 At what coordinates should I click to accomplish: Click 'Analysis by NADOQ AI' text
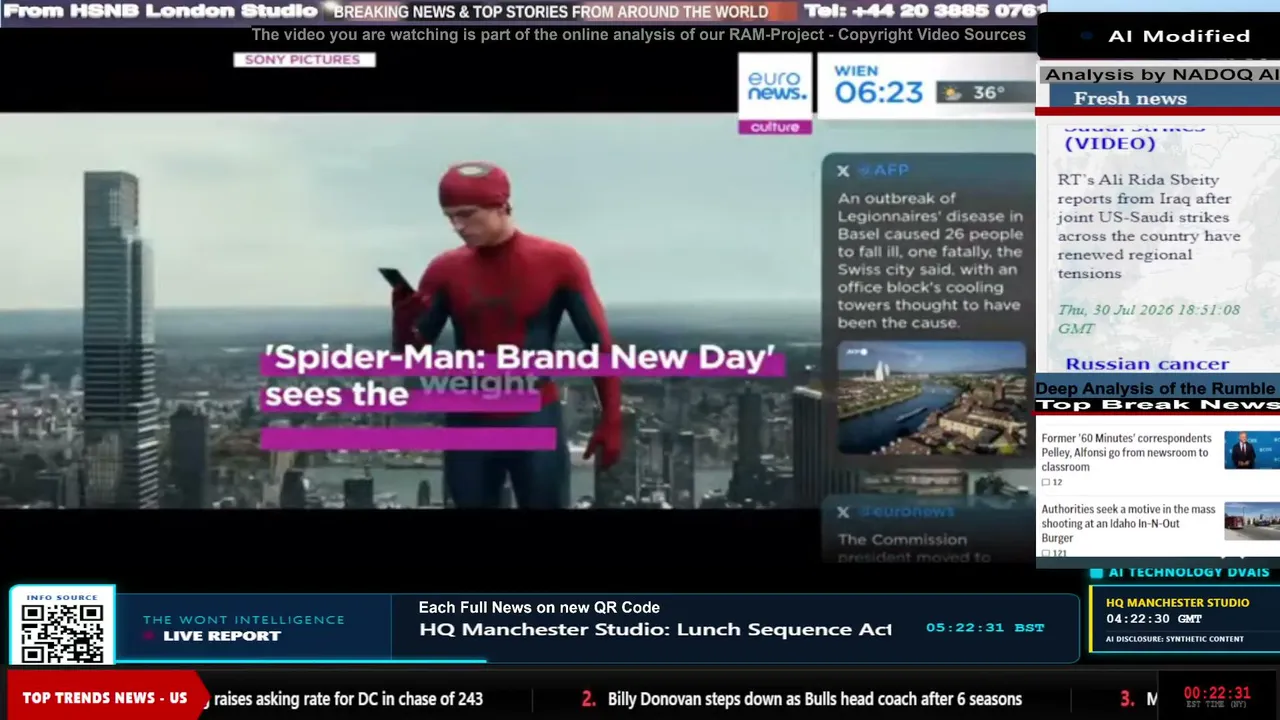coord(1161,75)
